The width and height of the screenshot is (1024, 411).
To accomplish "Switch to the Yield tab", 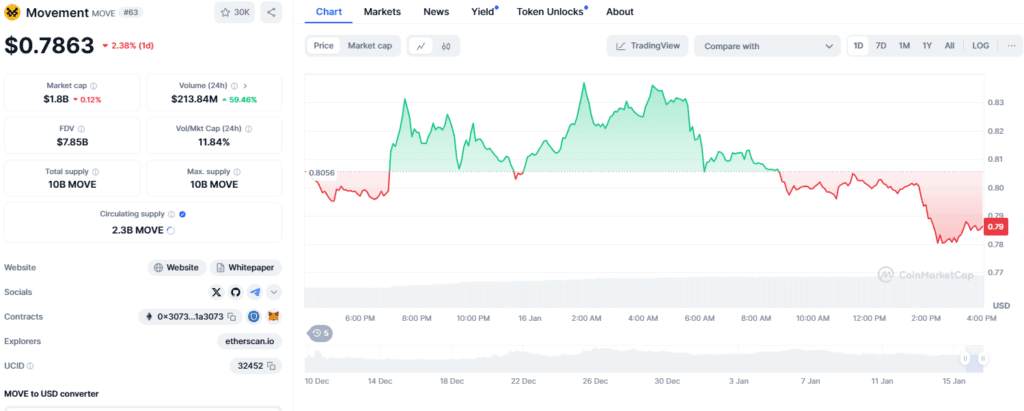I will click(483, 12).
